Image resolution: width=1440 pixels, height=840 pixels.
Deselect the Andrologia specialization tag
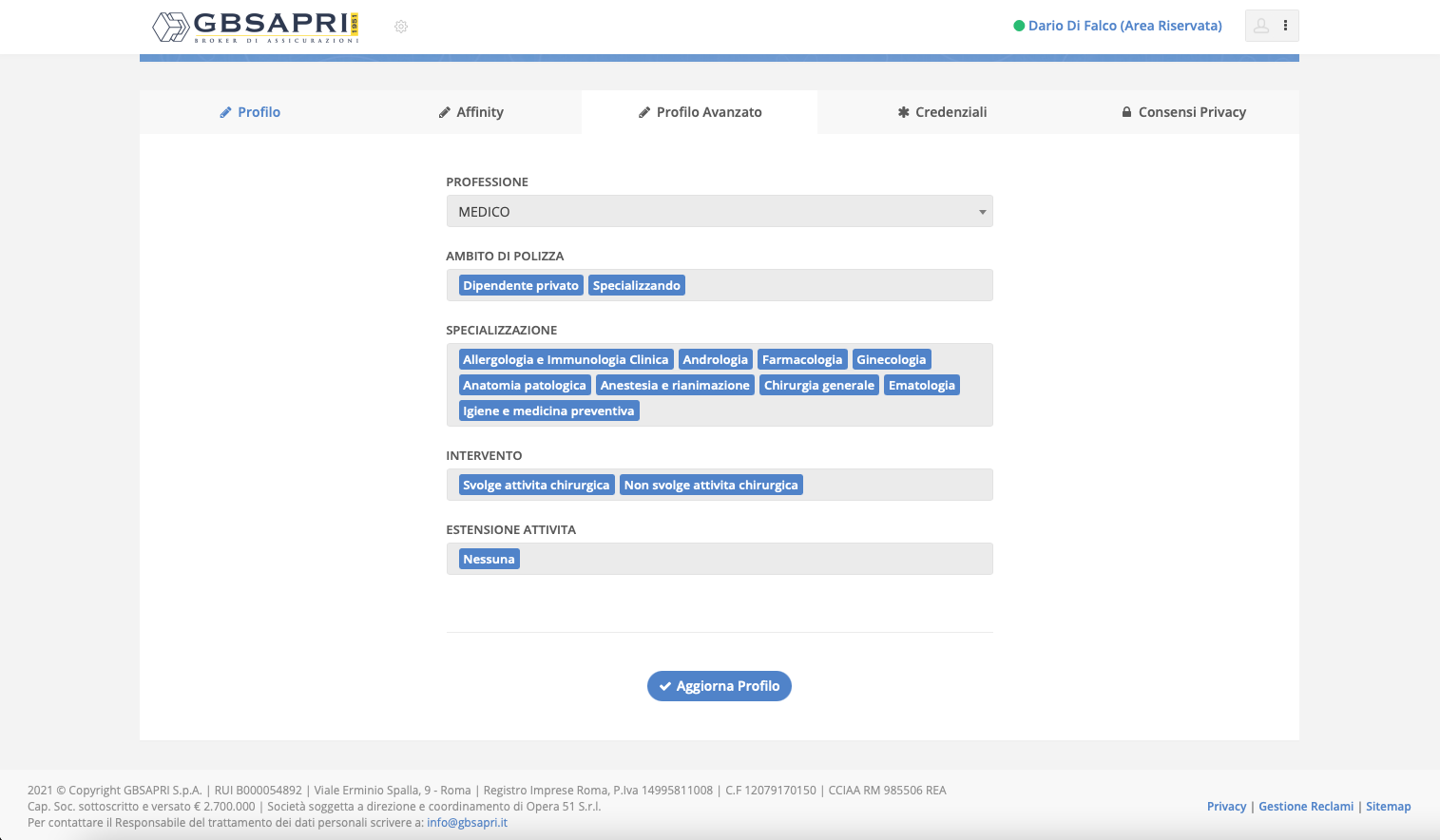click(715, 358)
